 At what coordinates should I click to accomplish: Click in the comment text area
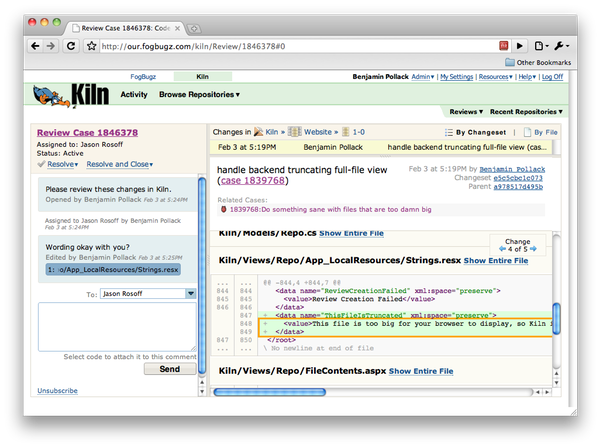click(117, 327)
